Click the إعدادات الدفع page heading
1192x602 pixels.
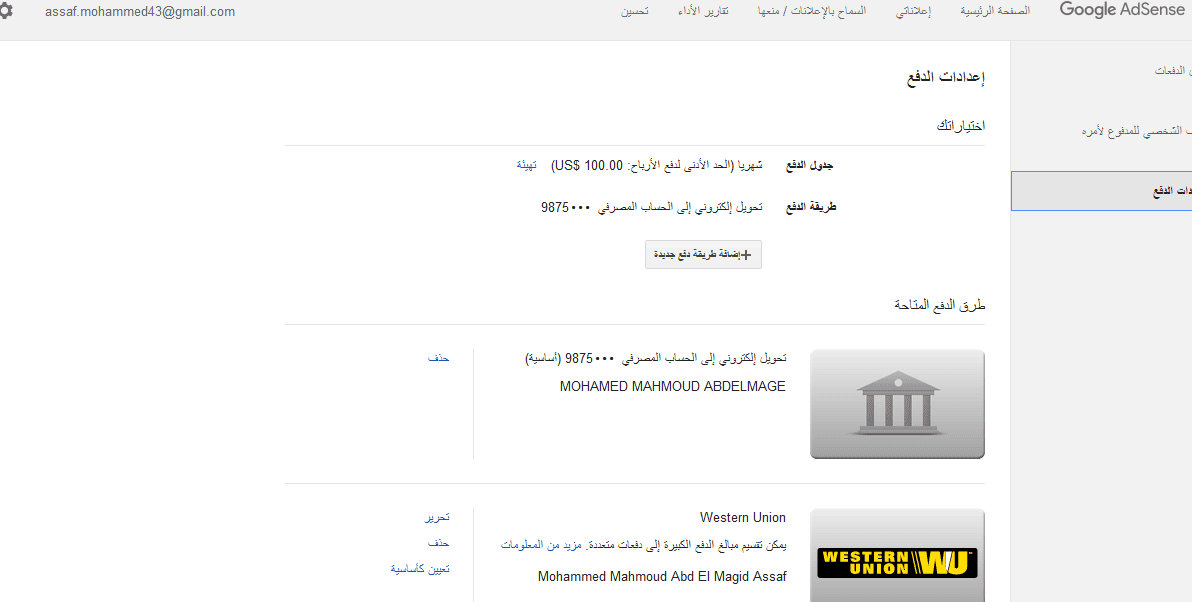click(x=946, y=77)
